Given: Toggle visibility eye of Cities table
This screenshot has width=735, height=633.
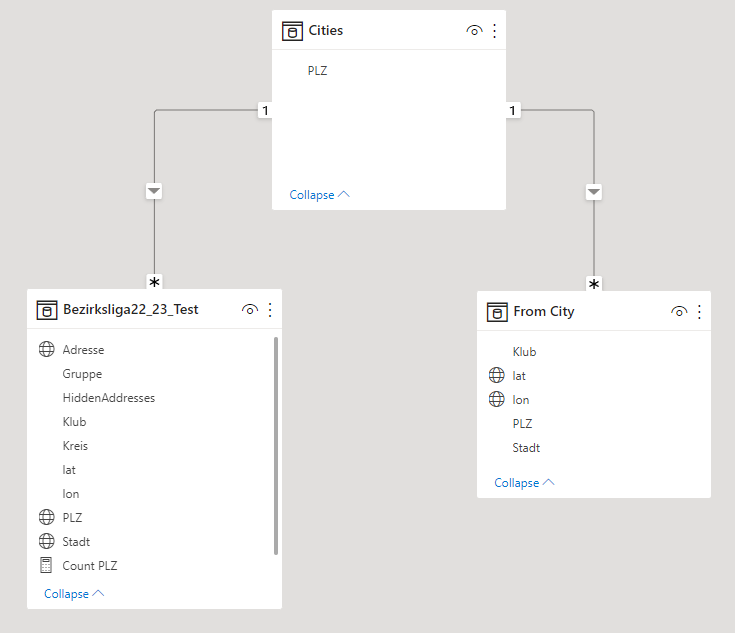Looking at the screenshot, I should pos(474,31).
